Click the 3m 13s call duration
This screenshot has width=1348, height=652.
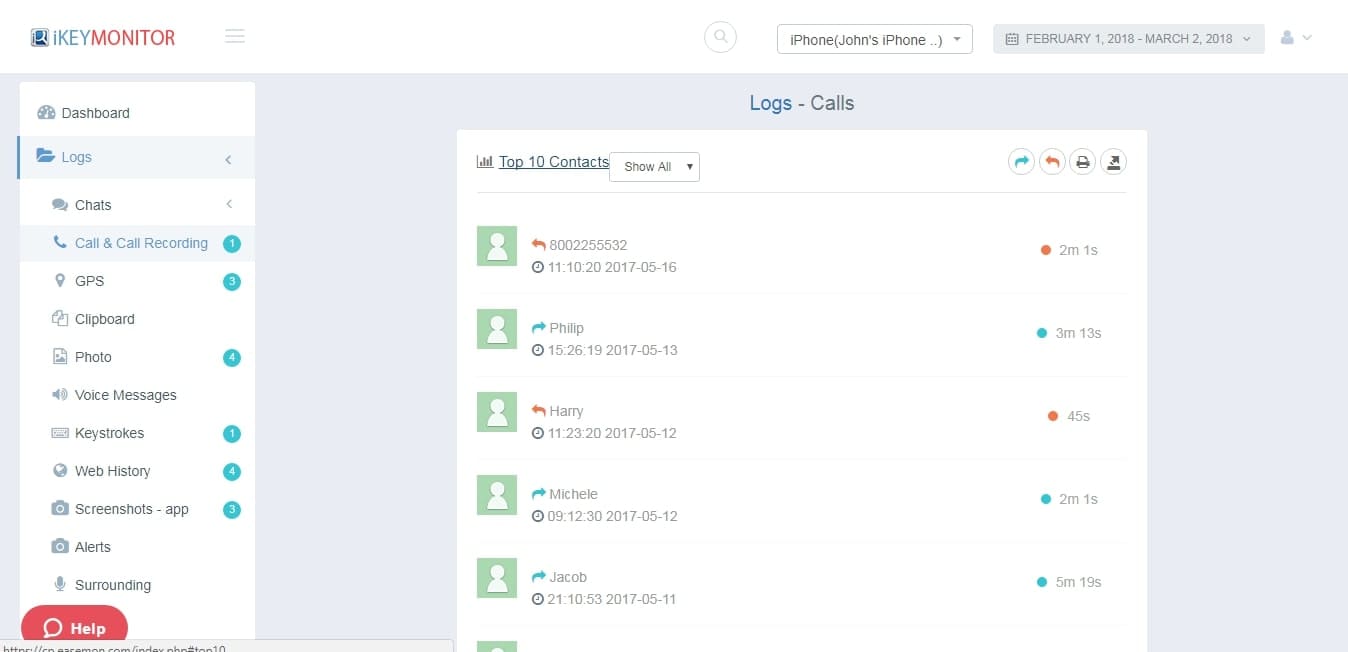point(1078,333)
